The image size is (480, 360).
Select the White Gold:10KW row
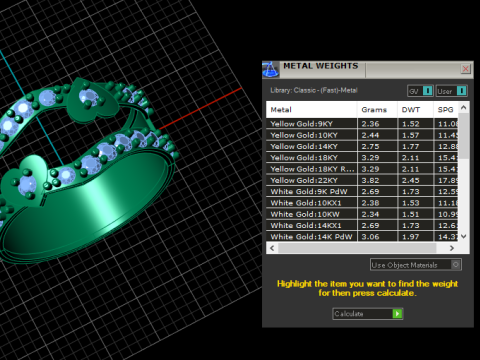[x=362, y=214]
